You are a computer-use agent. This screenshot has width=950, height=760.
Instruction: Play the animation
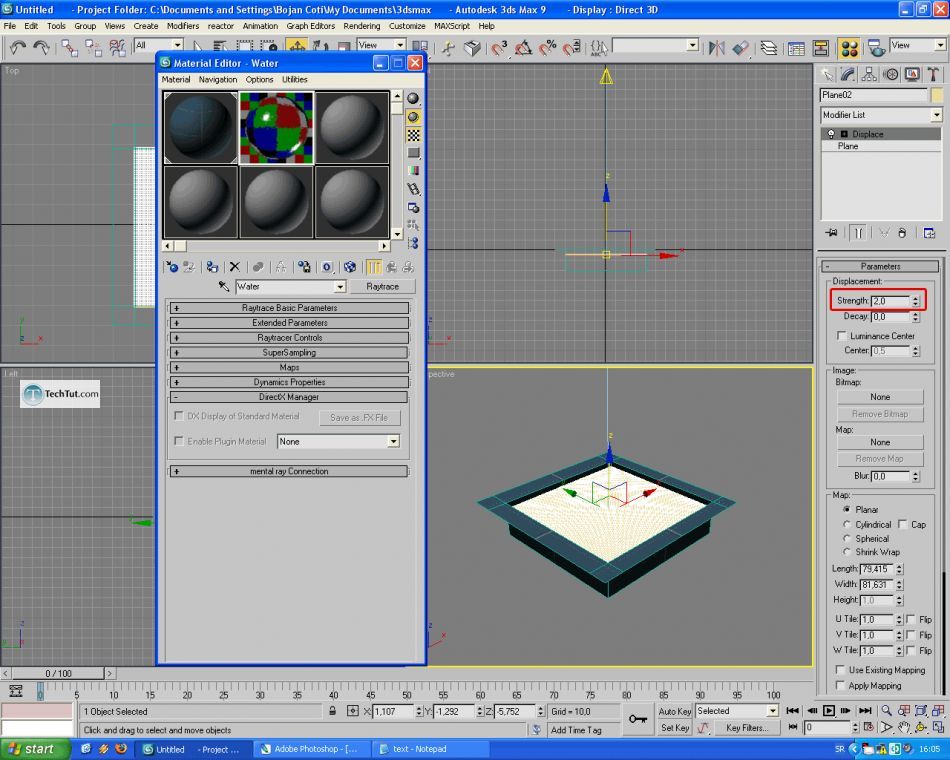coord(830,711)
